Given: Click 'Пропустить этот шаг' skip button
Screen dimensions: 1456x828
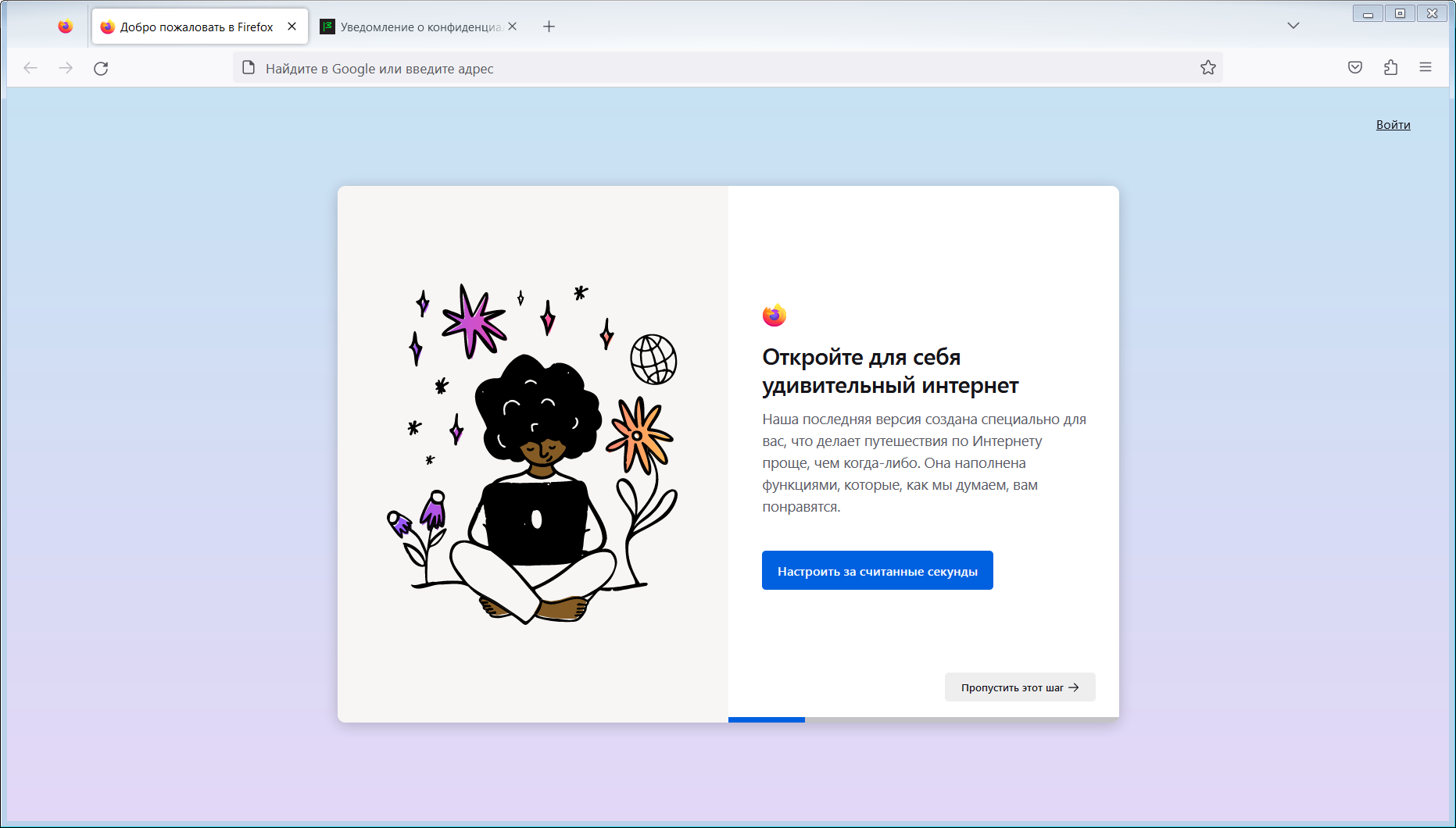Looking at the screenshot, I should point(1020,687).
